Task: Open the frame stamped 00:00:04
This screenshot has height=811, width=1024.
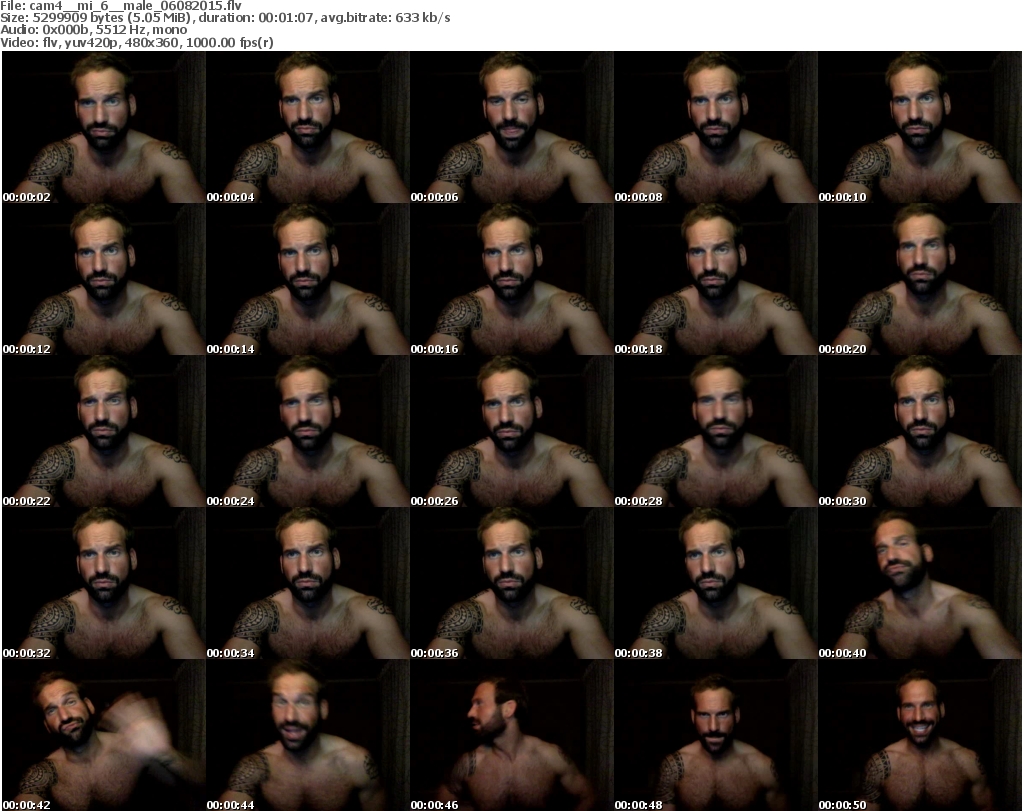Action: [x=308, y=127]
